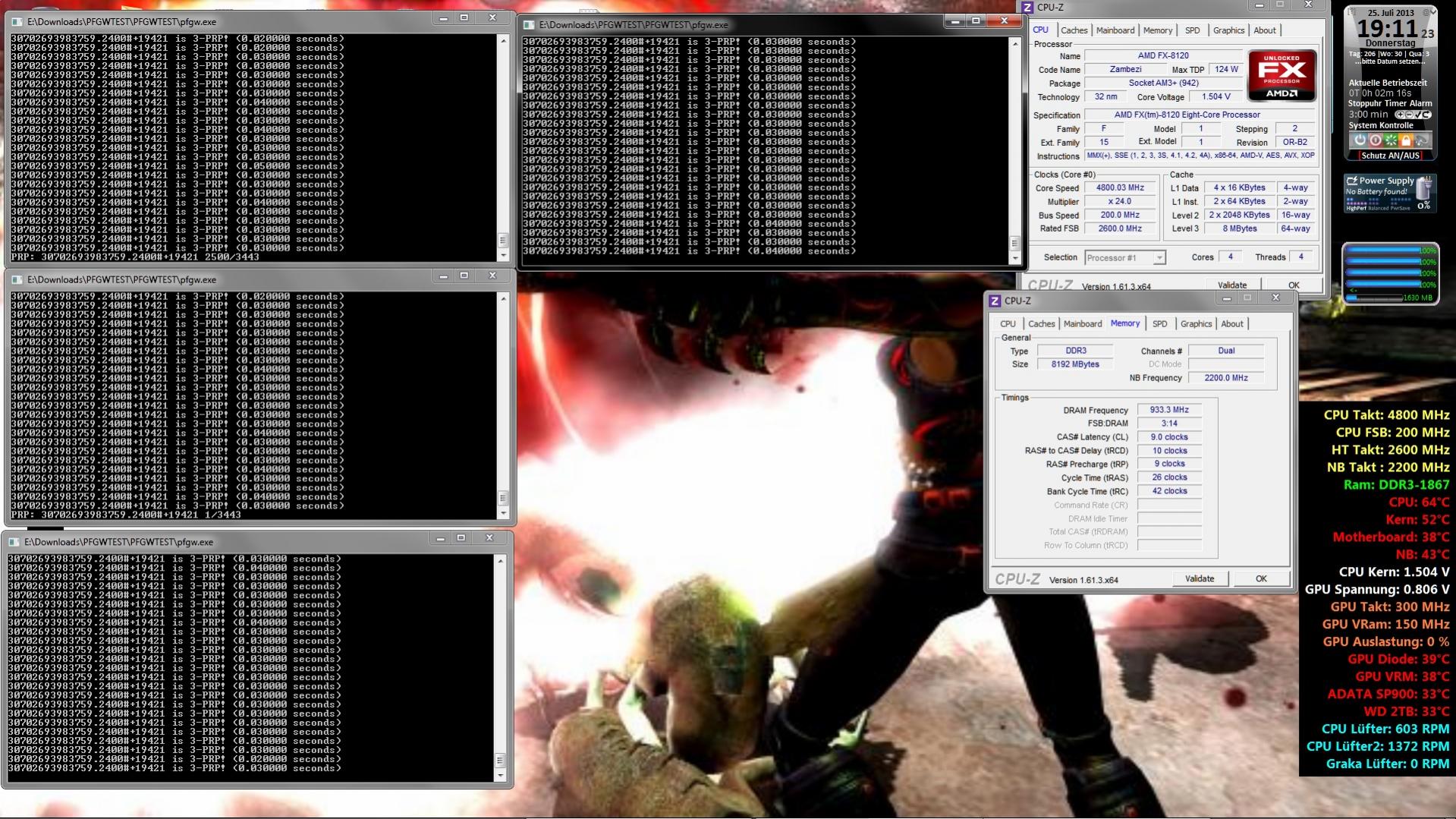Click 'Ram: DDR3-1867' in the monitor overlay
Viewport: 1456px width, 819px height.
click(1396, 485)
